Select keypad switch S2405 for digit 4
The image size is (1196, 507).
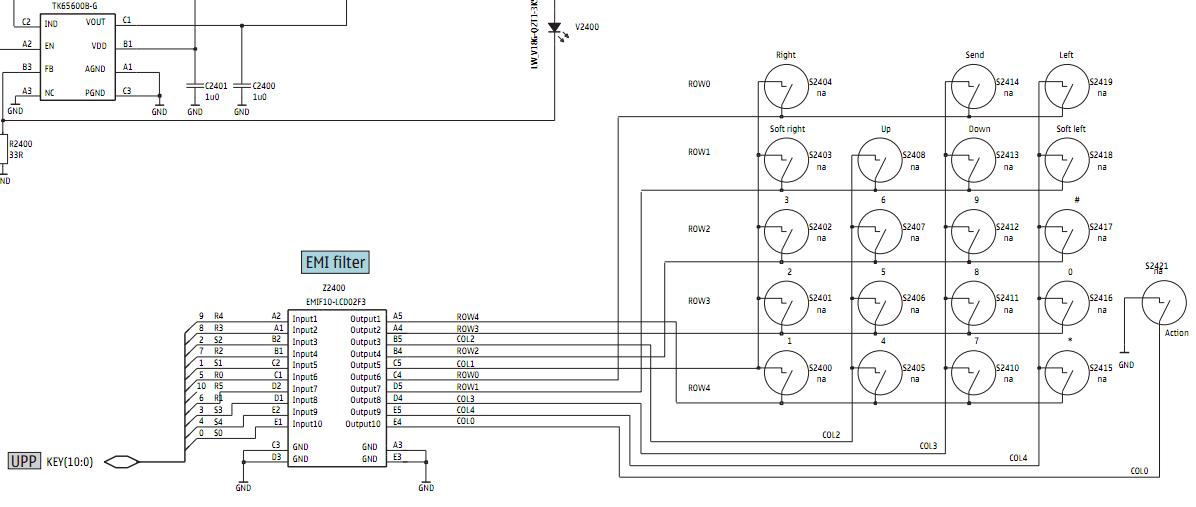(x=879, y=373)
